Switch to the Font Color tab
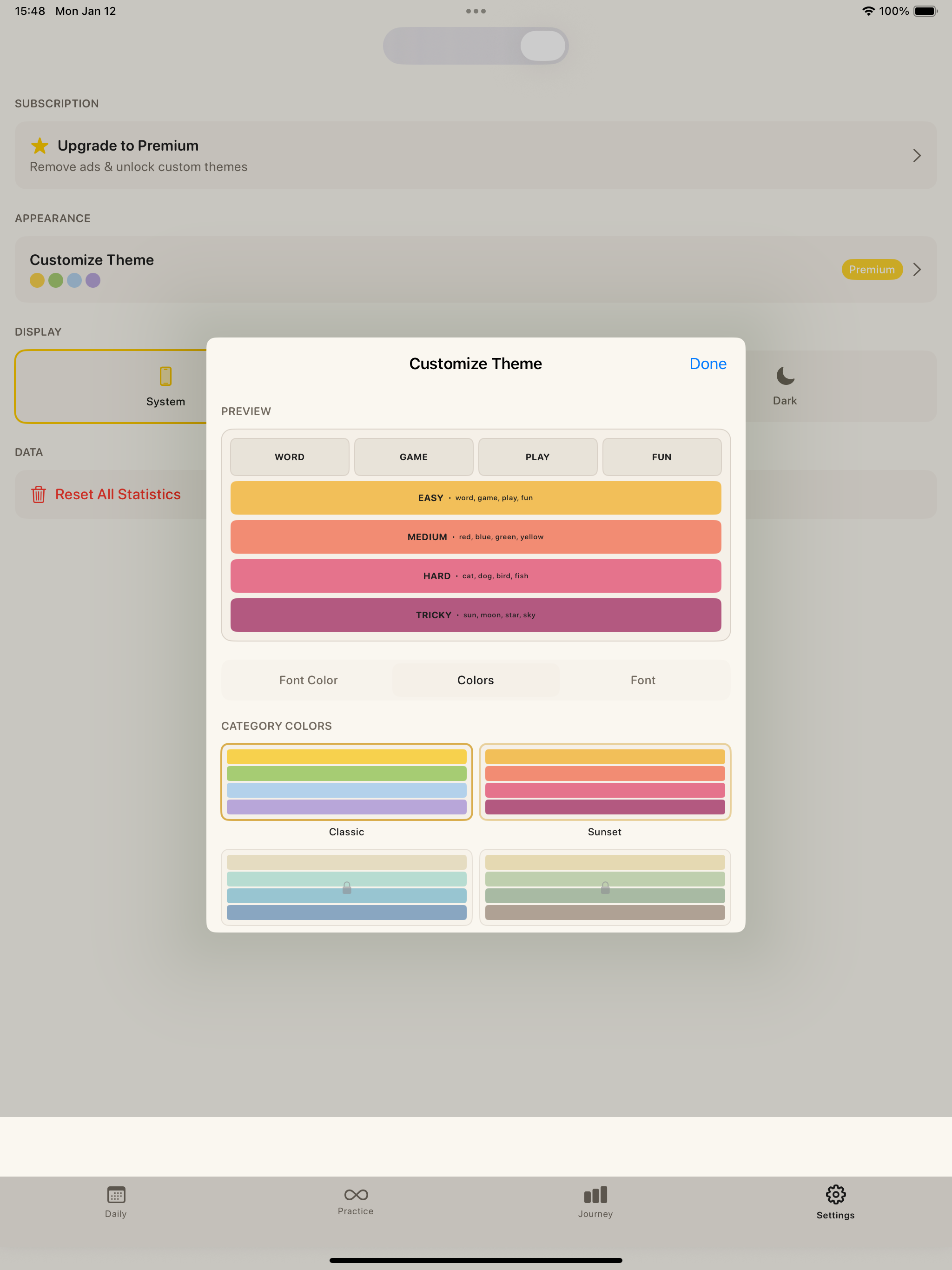The width and height of the screenshot is (952, 1270). [308, 681]
